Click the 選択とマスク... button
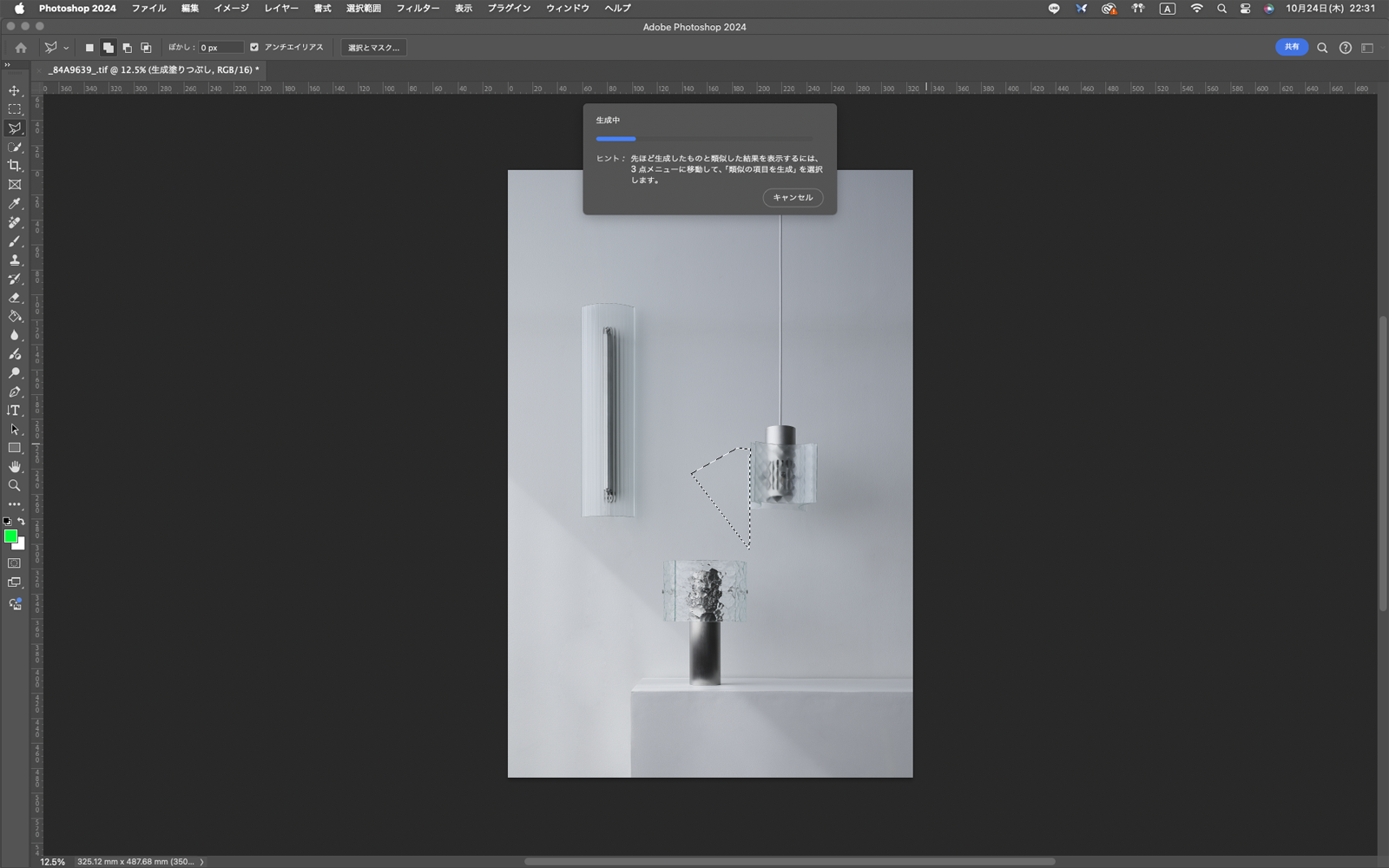 (x=373, y=48)
